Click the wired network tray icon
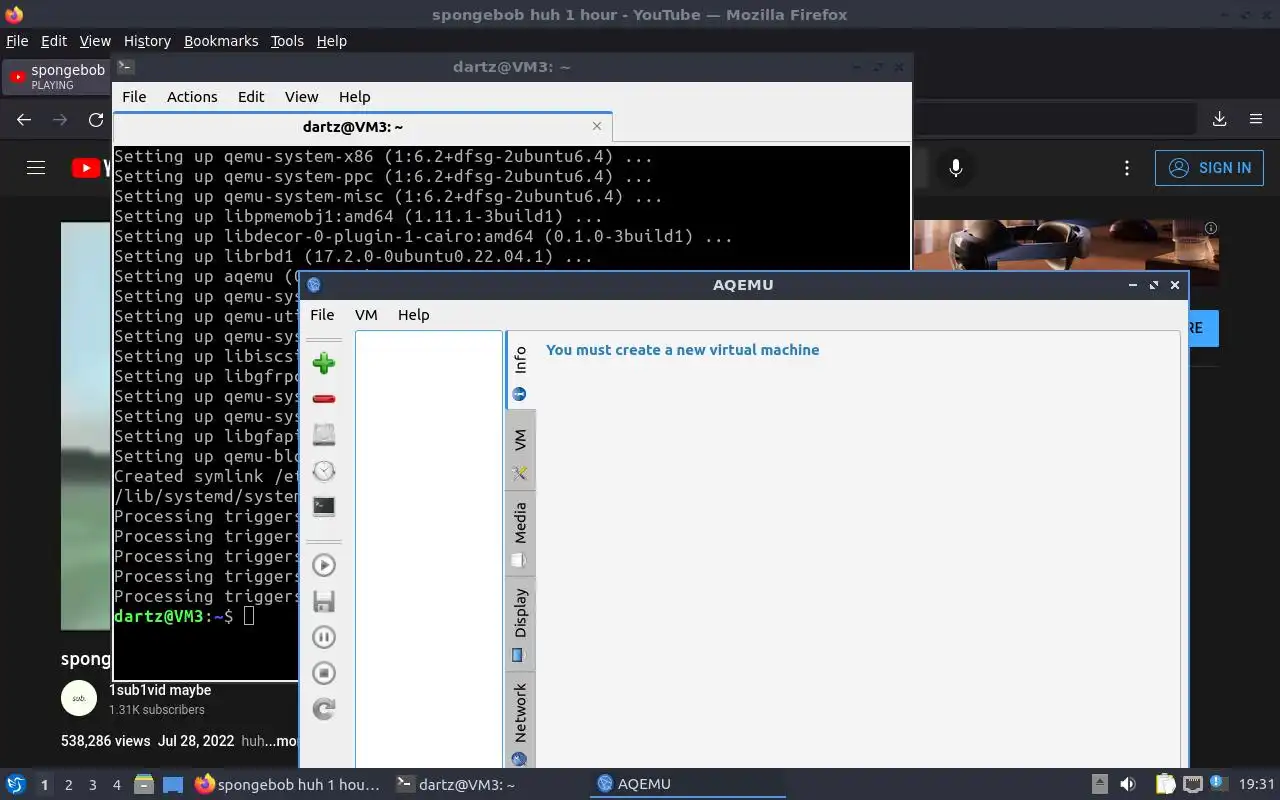The width and height of the screenshot is (1280, 800). 1192,784
